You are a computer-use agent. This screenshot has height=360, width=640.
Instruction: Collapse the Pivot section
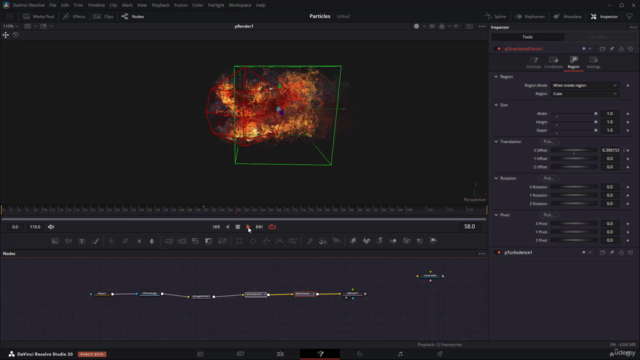point(496,215)
